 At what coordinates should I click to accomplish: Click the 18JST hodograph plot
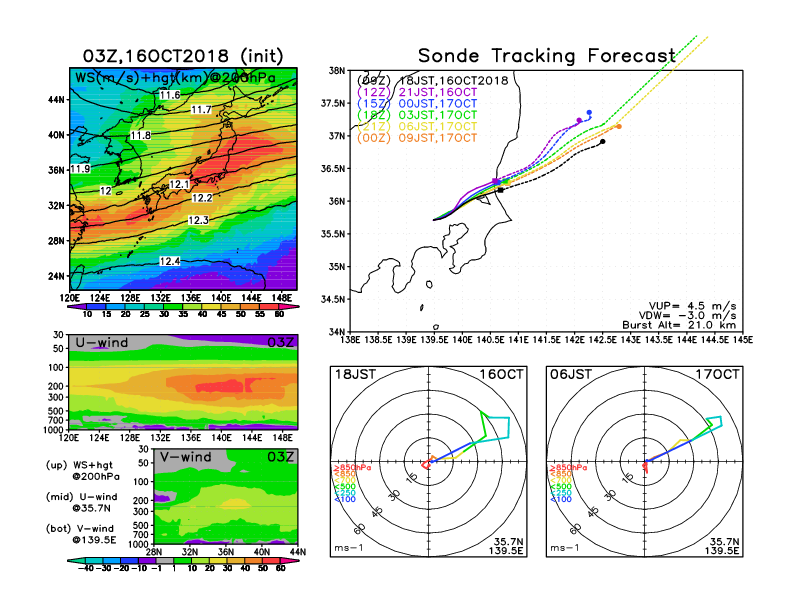pos(428,462)
